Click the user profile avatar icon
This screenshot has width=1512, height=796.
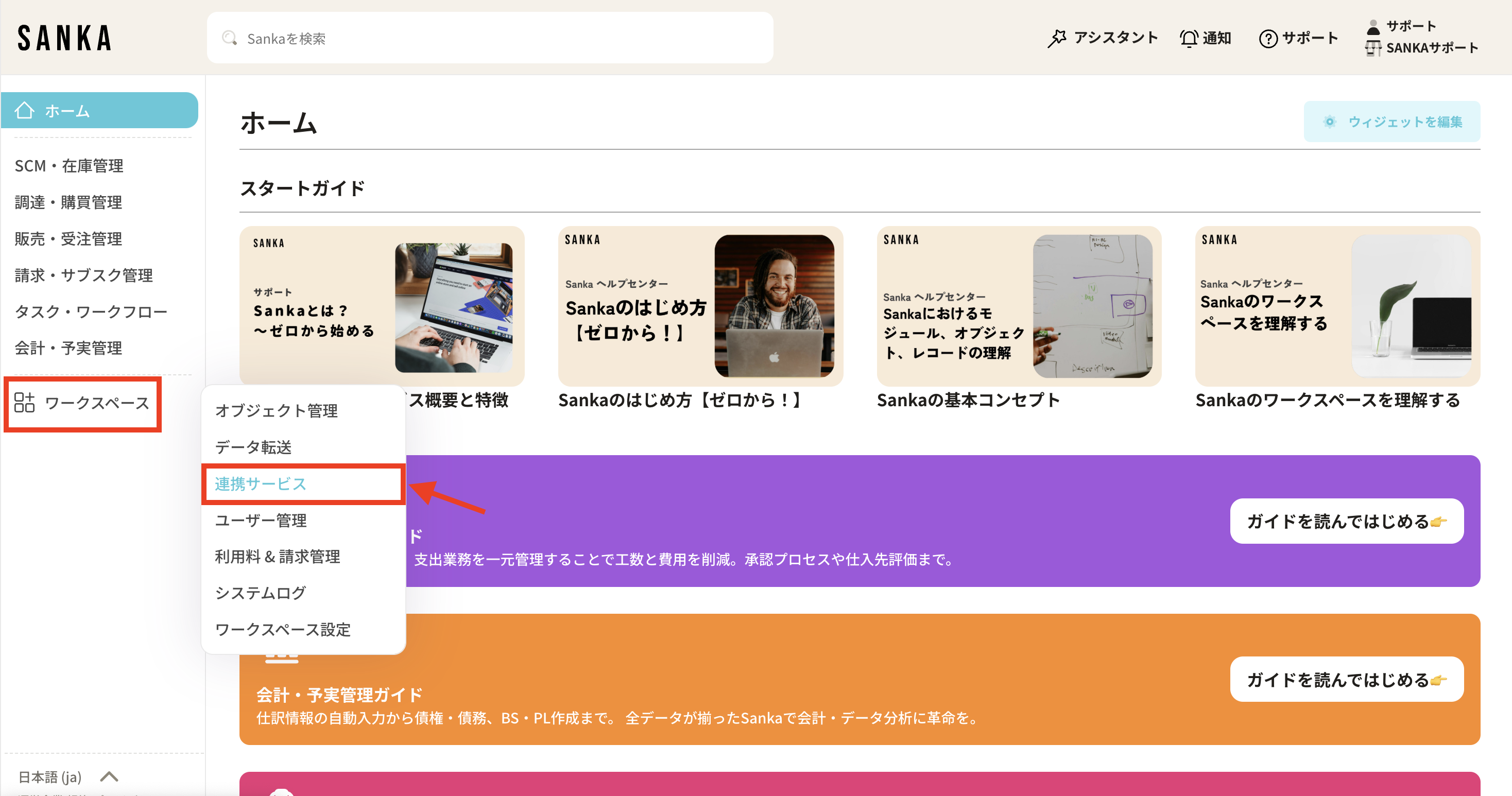tap(1373, 27)
